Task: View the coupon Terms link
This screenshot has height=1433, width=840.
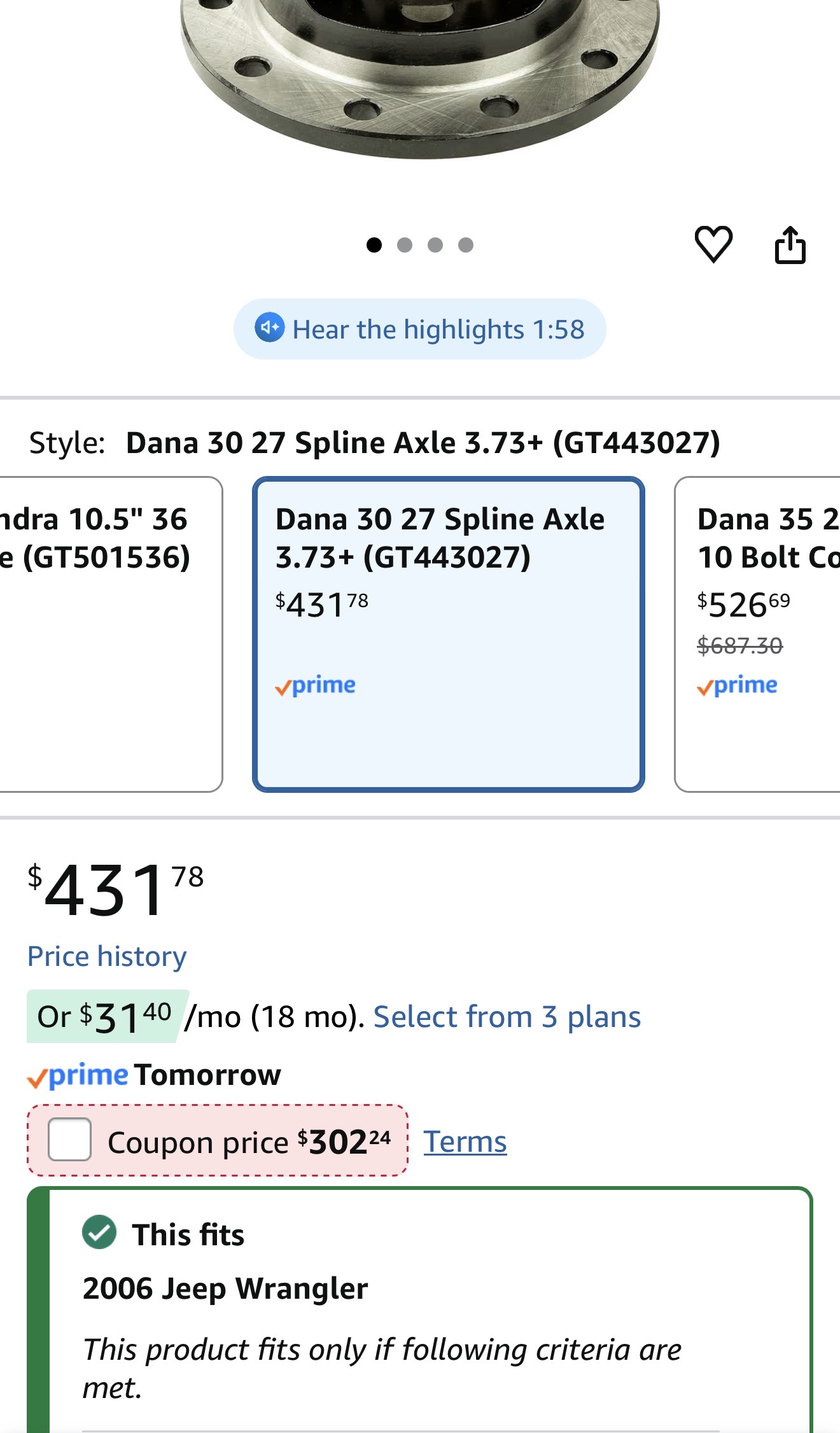Action: (465, 1142)
